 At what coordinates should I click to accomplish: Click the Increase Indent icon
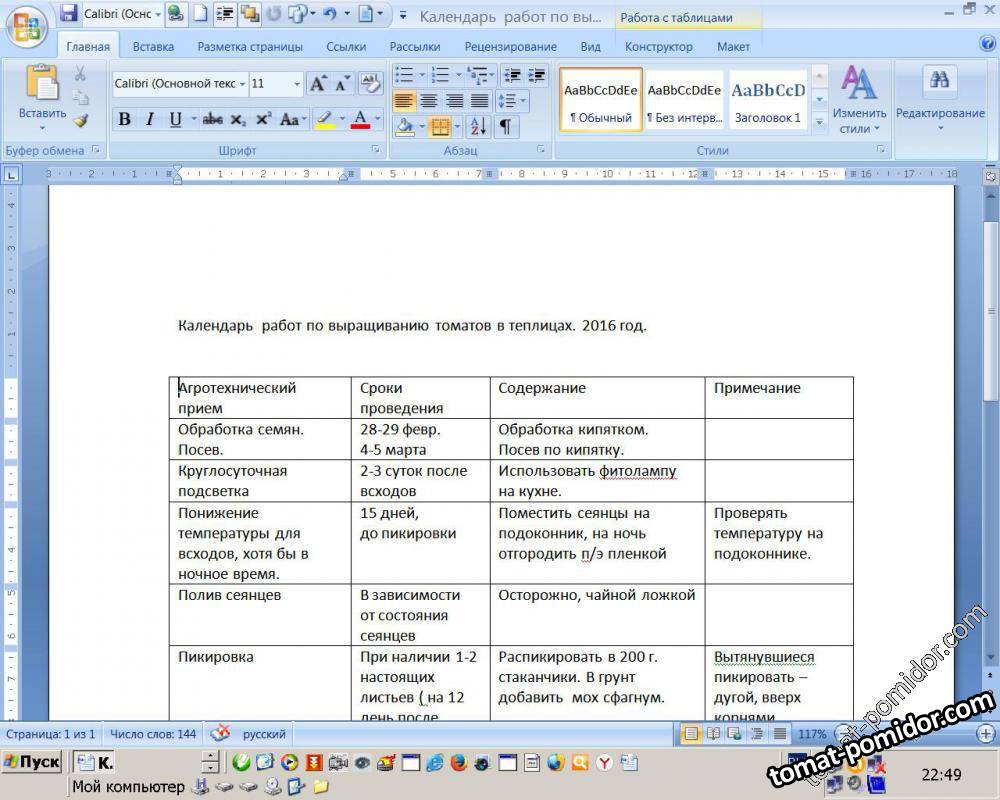click(537, 75)
